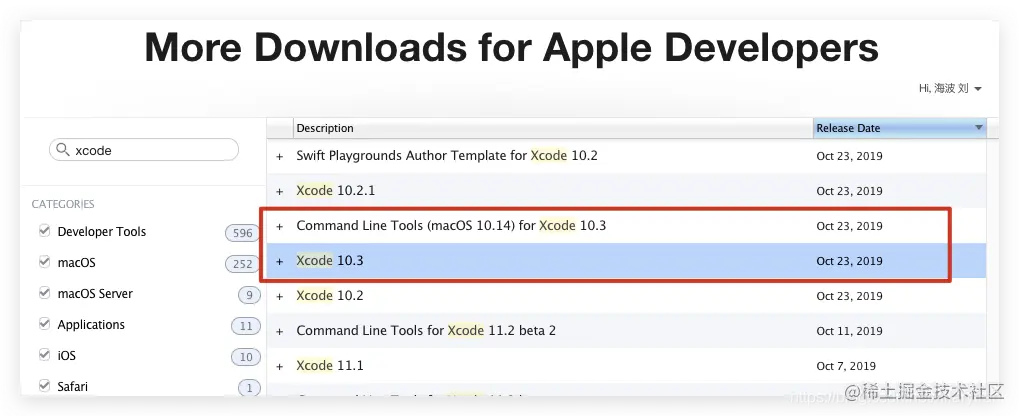The image size is (1019, 416).
Task: Focus the xcode search field
Action: [144, 150]
